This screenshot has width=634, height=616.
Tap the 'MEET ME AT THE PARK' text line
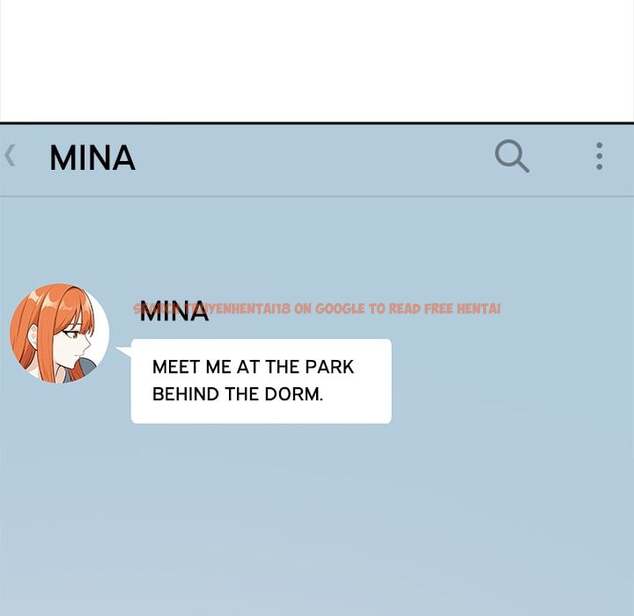pos(253,367)
